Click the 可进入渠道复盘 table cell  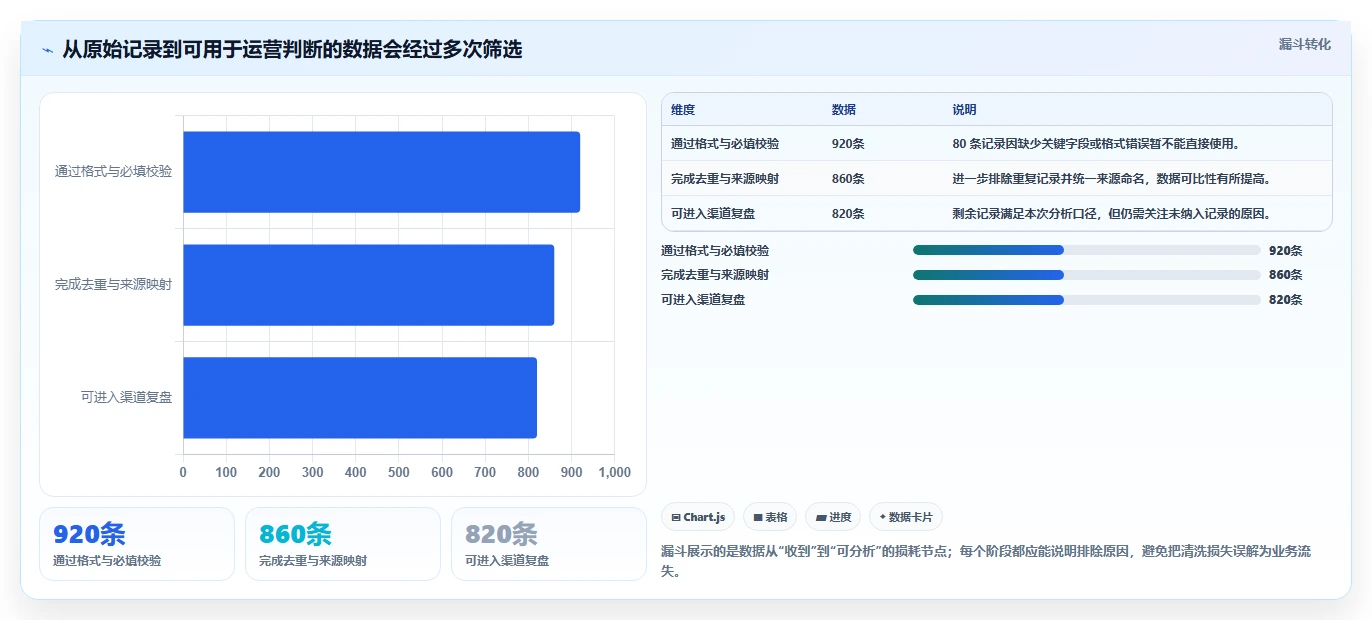click(713, 214)
